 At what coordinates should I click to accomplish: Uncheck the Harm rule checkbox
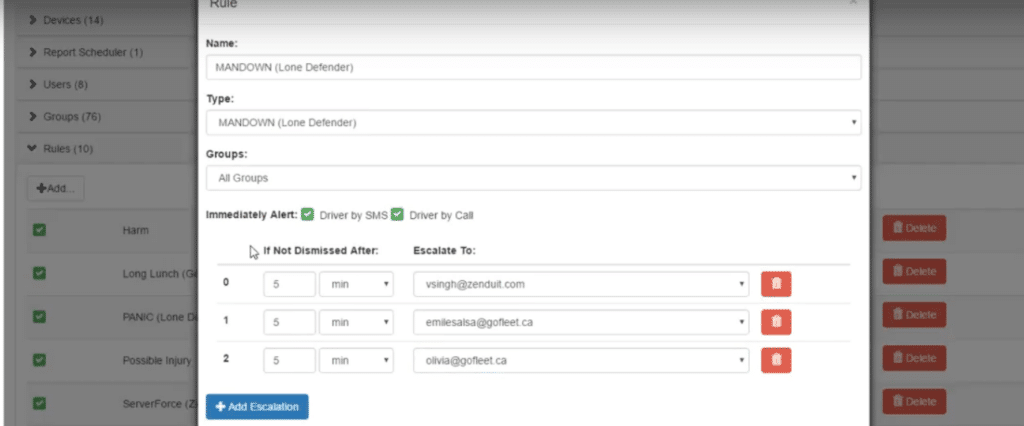pyautogui.click(x=39, y=230)
